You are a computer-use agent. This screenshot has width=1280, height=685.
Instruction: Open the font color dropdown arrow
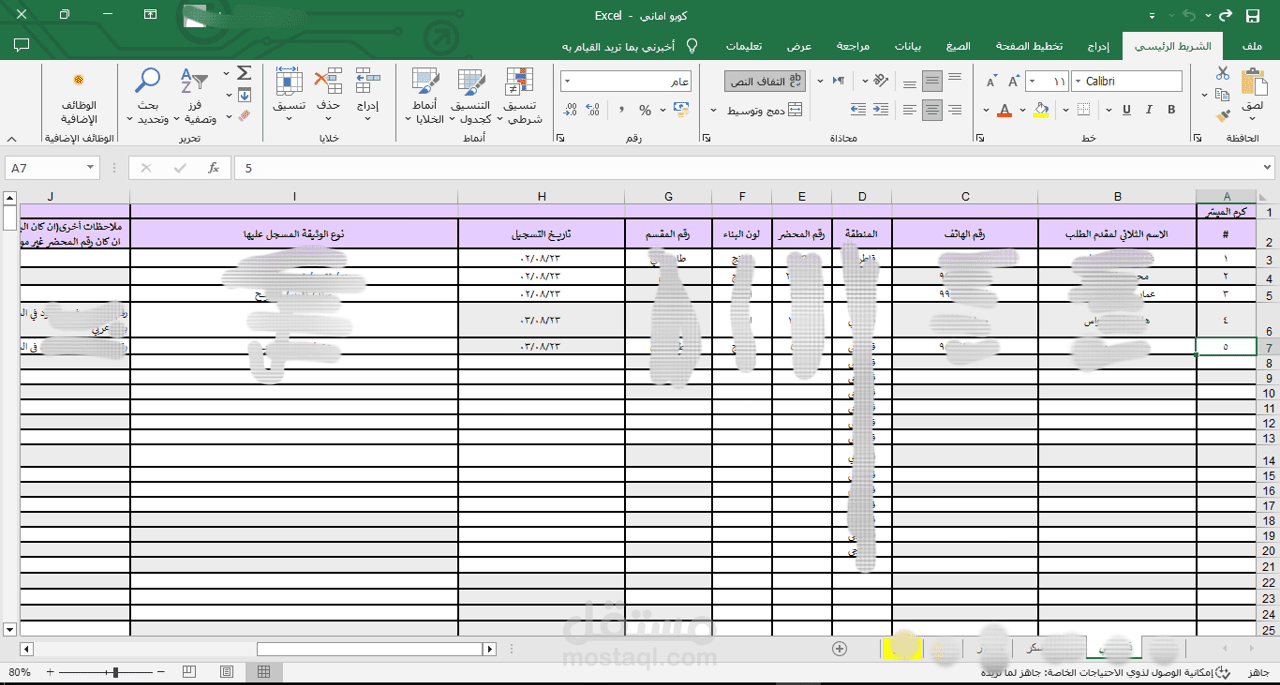click(x=986, y=110)
